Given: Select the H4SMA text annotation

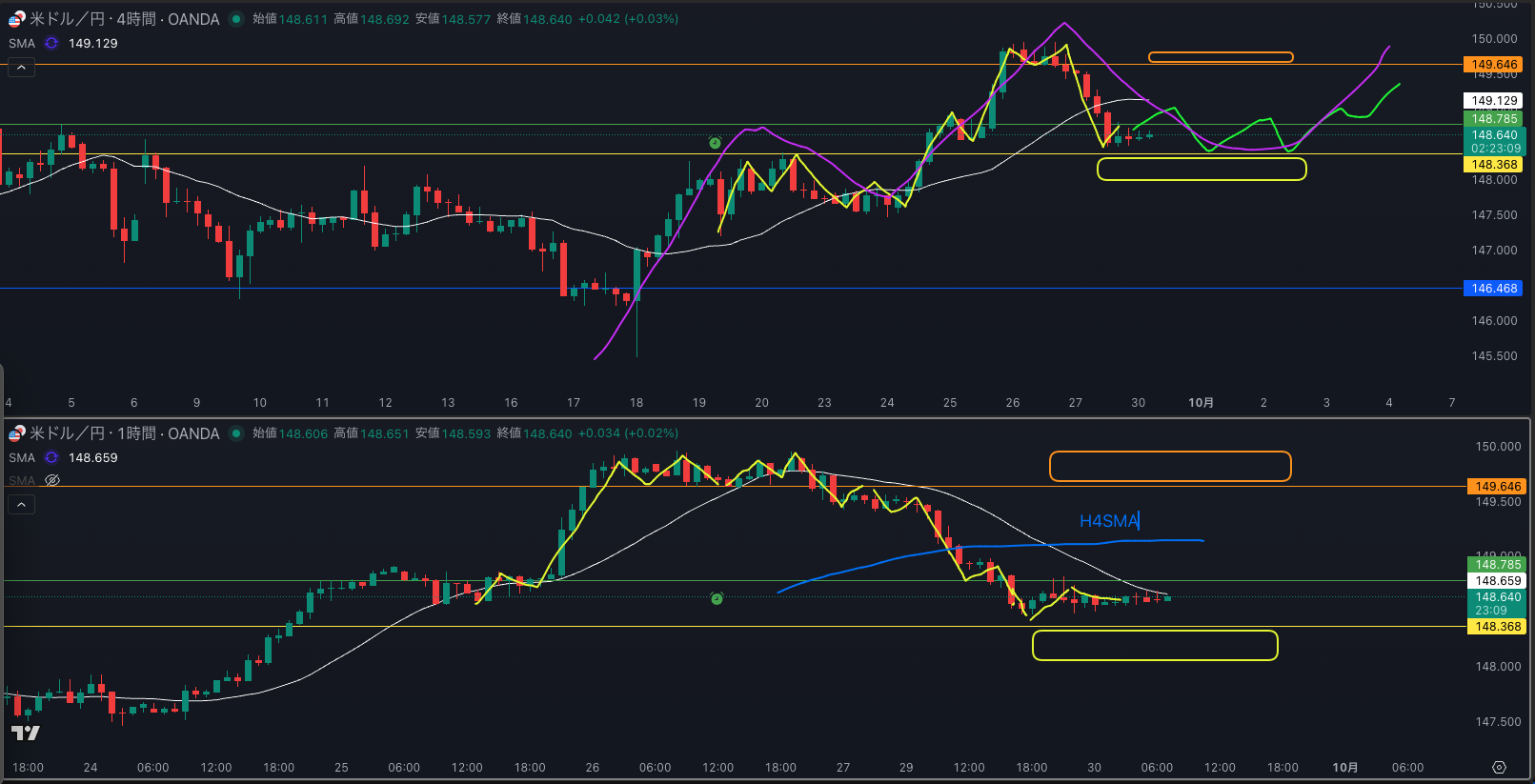Looking at the screenshot, I should click(x=1108, y=521).
